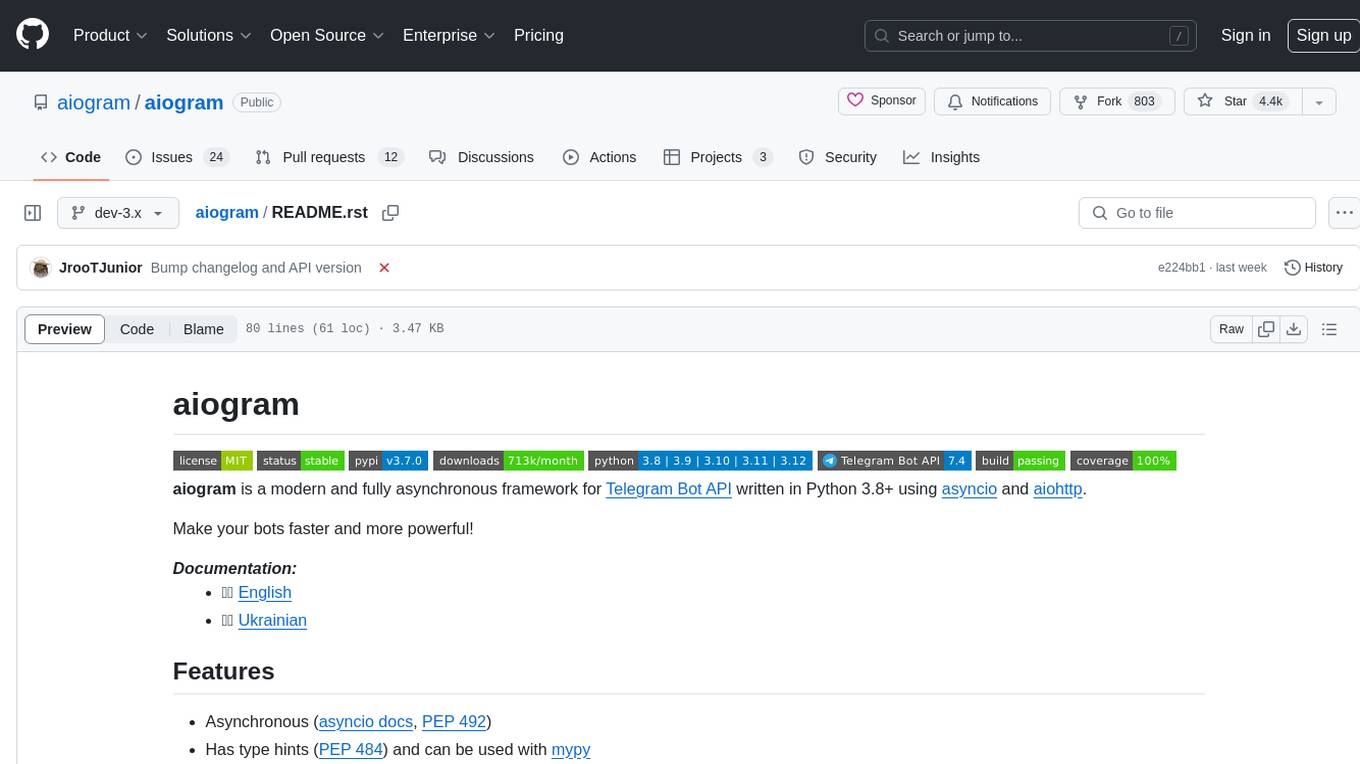Open the asyncio link
The image size is (1360, 764).
point(969,489)
